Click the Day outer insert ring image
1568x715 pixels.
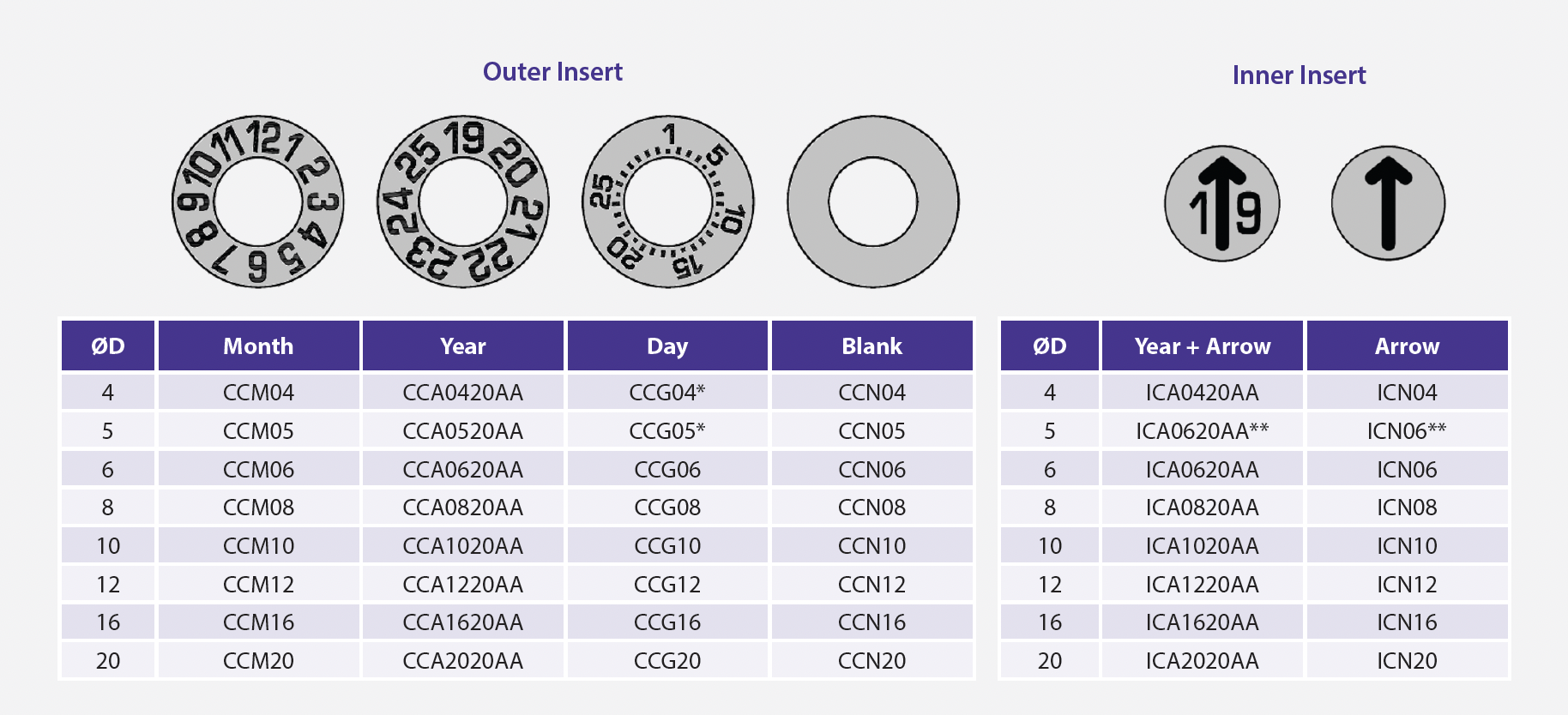pos(668,201)
